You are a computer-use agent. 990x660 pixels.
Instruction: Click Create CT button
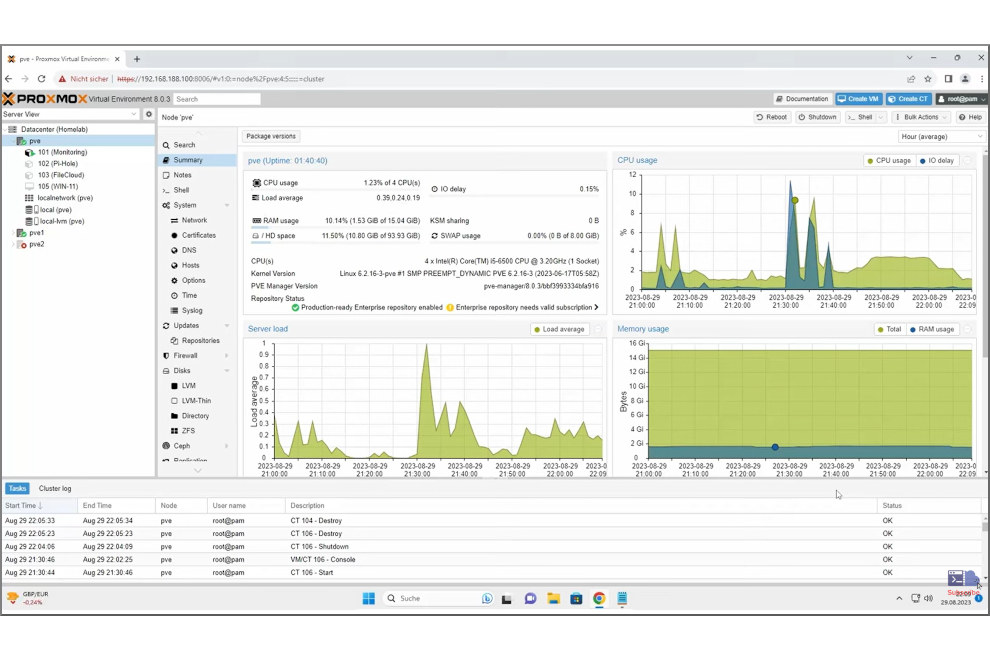(909, 99)
